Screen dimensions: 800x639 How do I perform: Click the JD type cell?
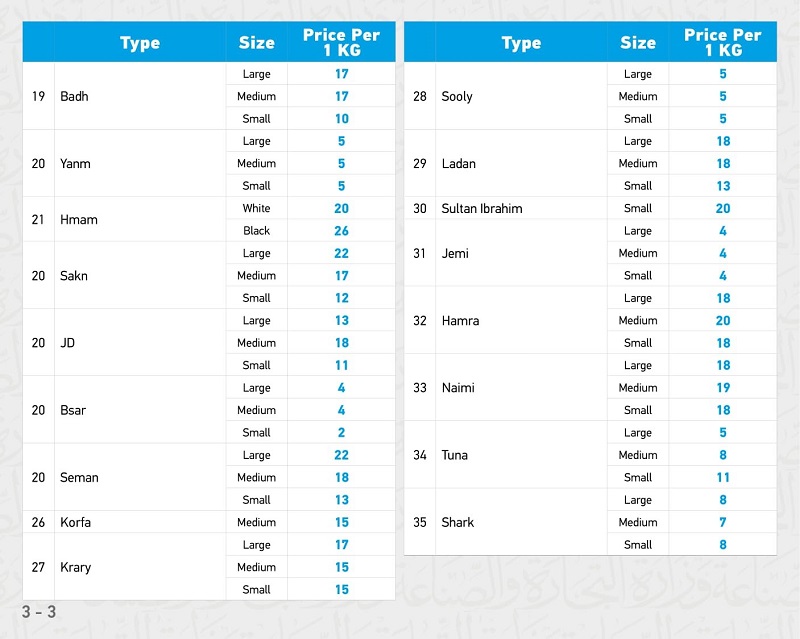pyautogui.click(x=68, y=343)
